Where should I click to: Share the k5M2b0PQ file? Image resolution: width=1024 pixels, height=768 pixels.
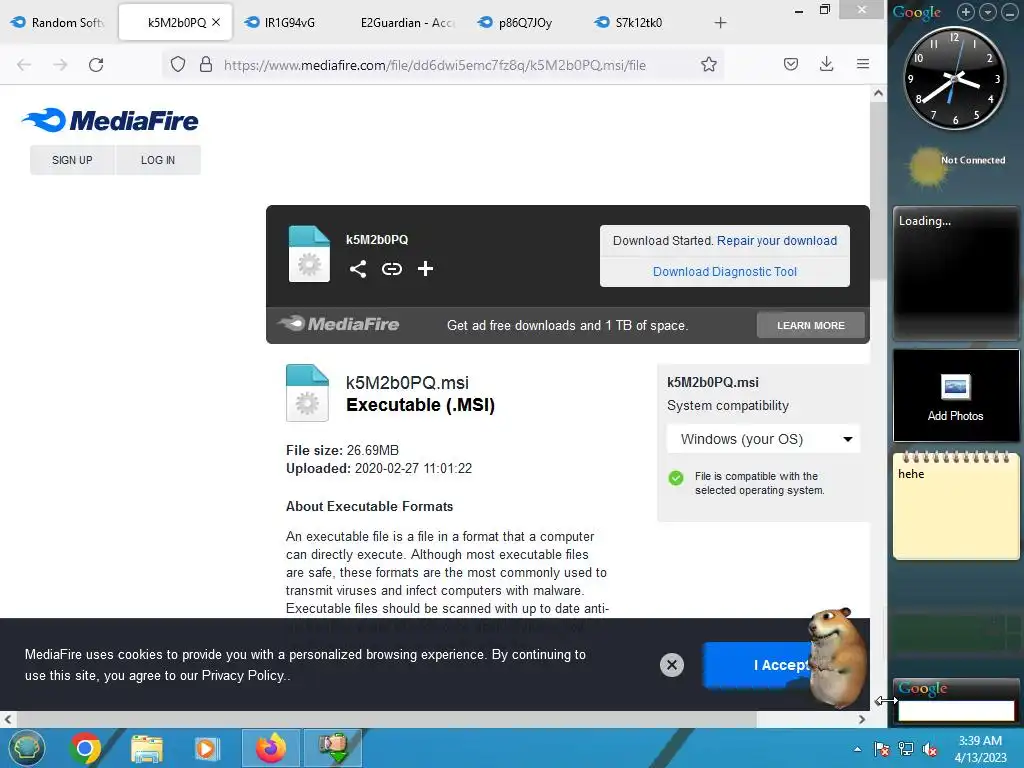click(357, 268)
